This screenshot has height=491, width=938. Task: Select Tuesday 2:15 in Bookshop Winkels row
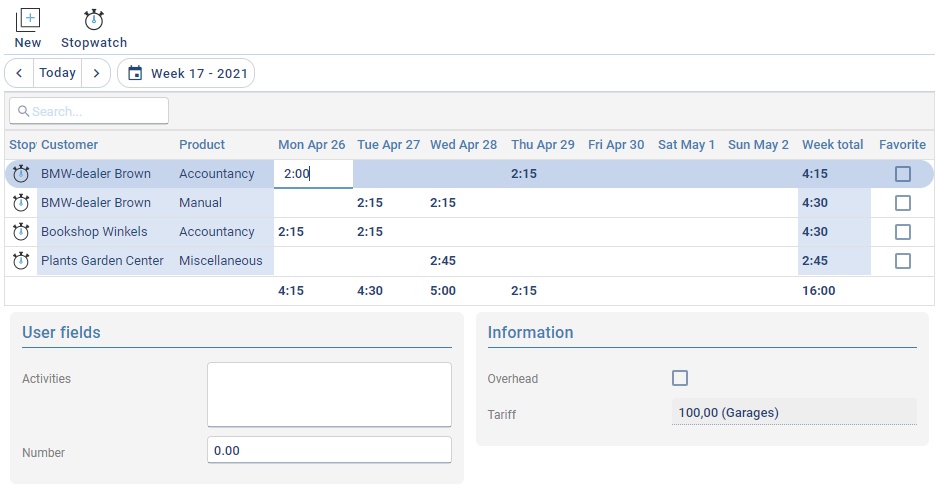pyautogui.click(x=370, y=232)
